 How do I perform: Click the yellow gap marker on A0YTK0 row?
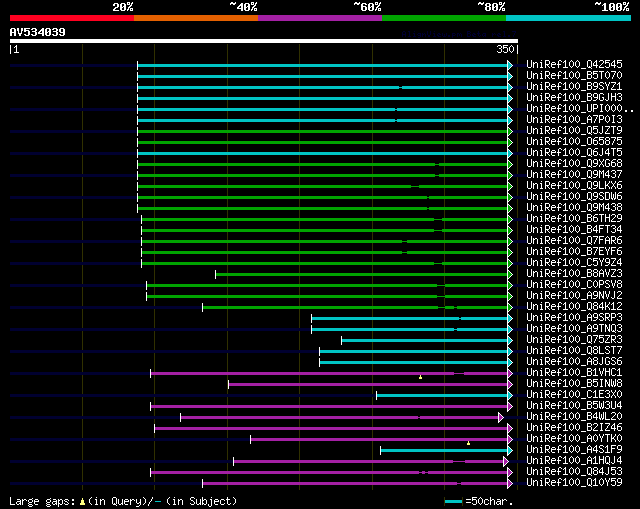coord(469,443)
